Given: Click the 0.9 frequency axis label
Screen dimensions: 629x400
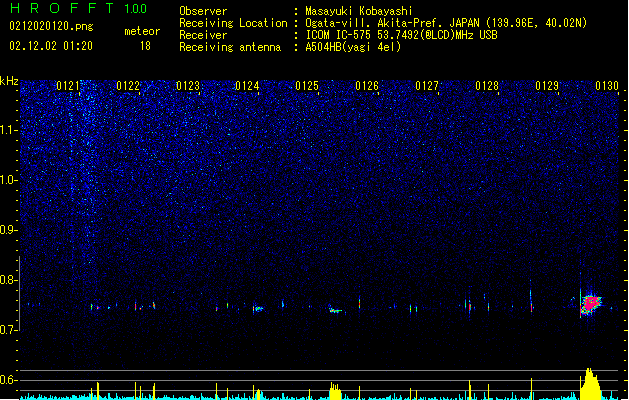Looking at the screenshot, I should (x=9, y=230).
